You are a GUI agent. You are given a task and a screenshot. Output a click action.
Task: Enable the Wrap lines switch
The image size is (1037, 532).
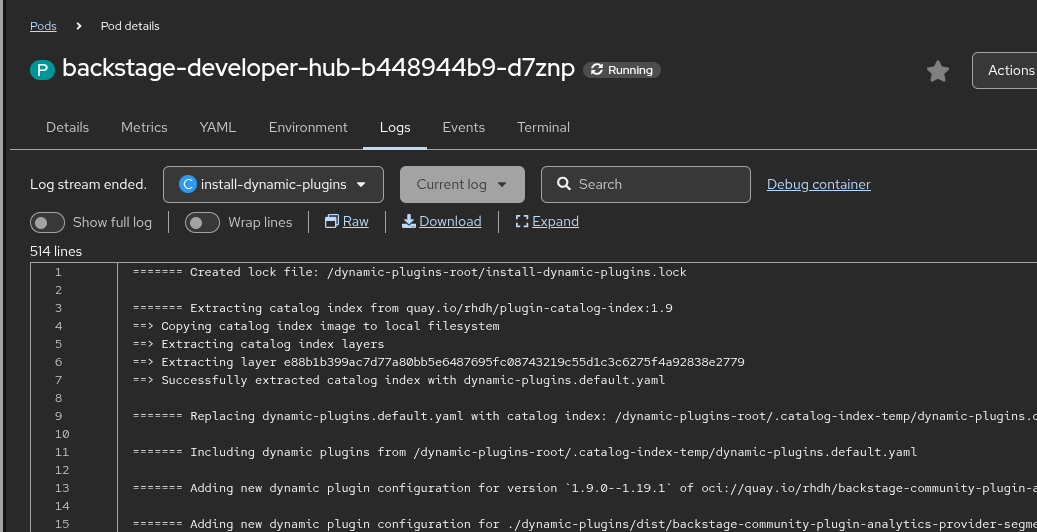click(203, 222)
